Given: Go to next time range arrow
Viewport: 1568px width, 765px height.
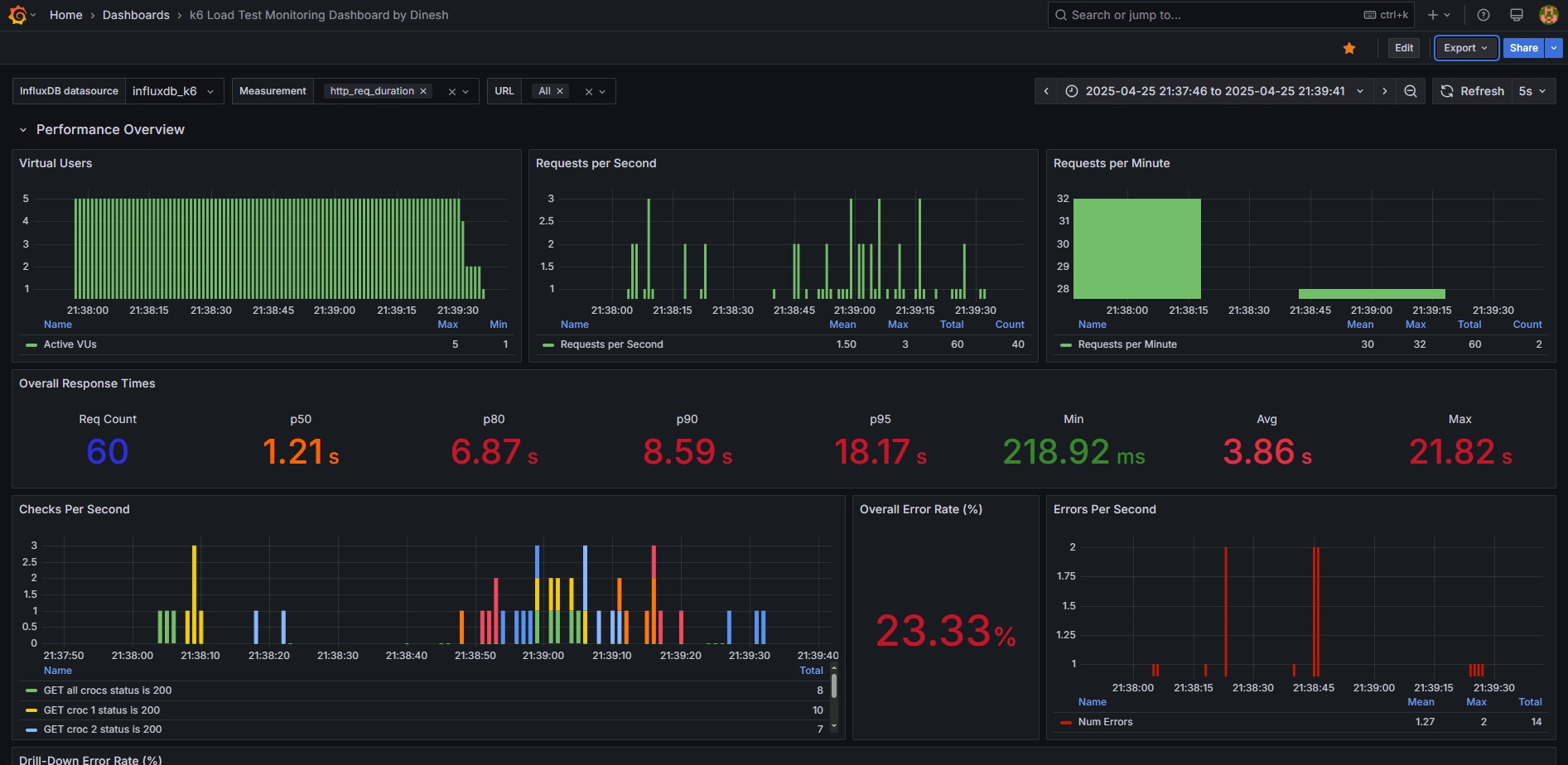Looking at the screenshot, I should coord(1384,91).
